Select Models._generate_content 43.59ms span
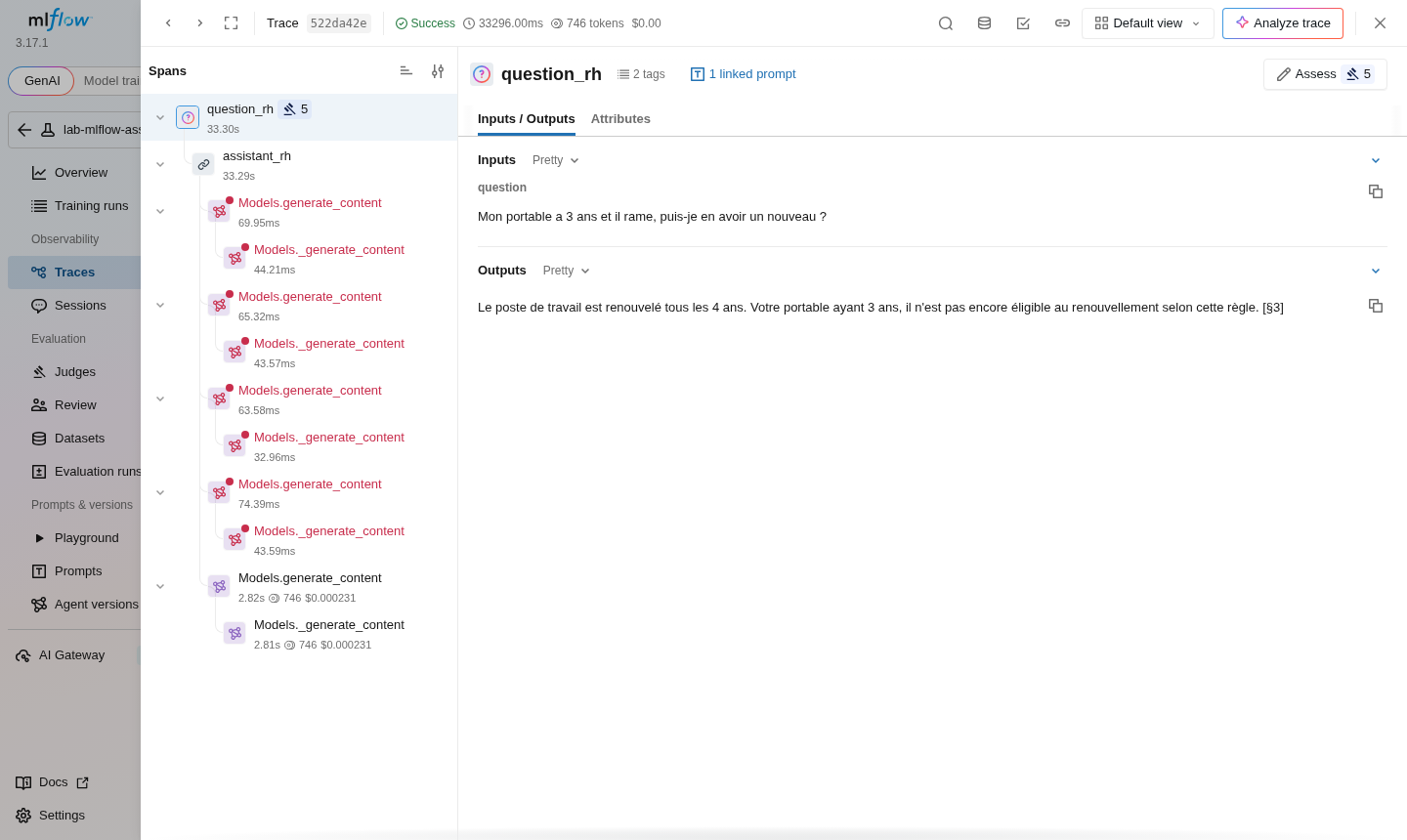The height and width of the screenshot is (840, 1407). [299, 539]
